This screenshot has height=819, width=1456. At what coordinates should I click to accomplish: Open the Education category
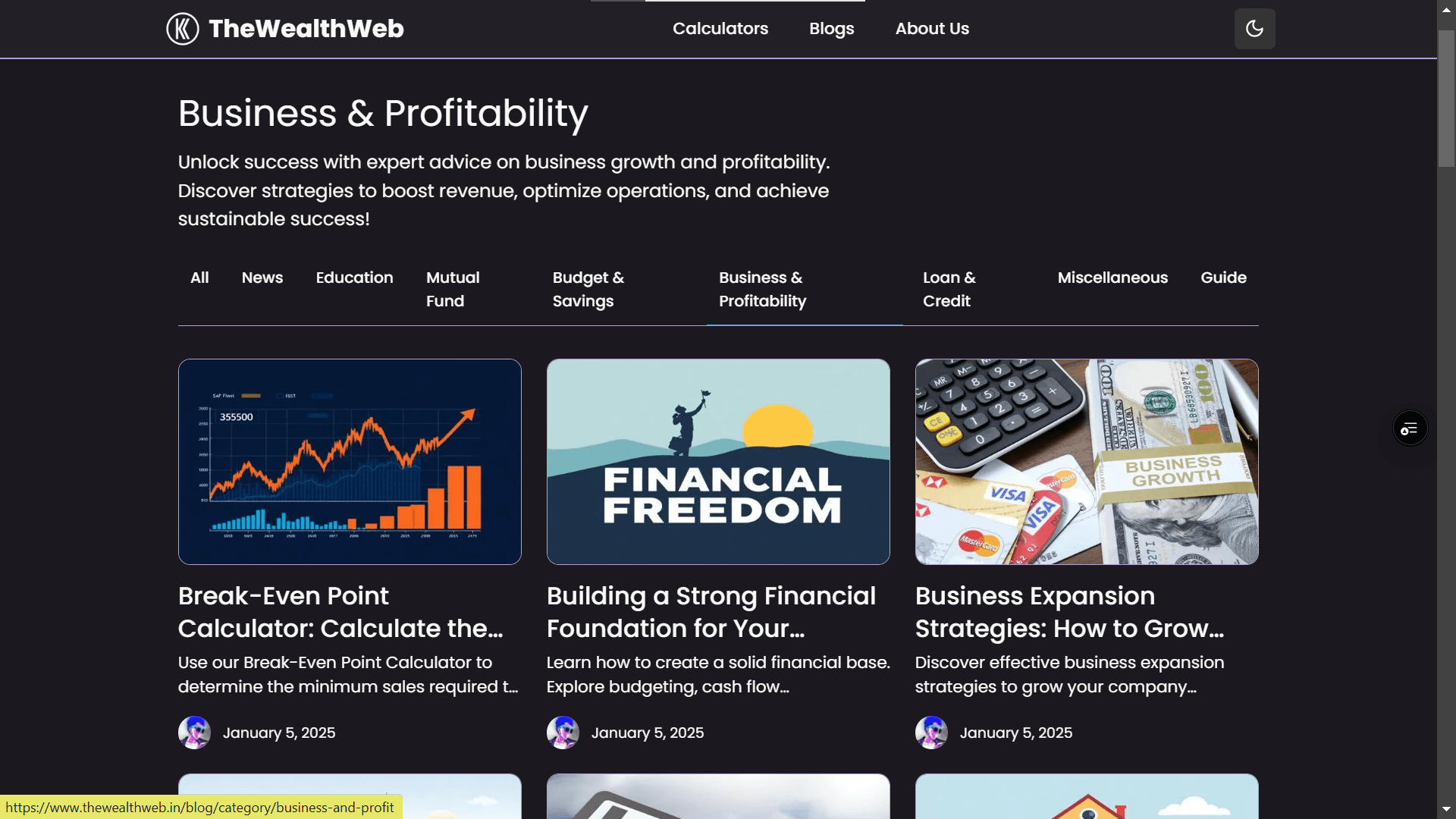[x=354, y=278]
